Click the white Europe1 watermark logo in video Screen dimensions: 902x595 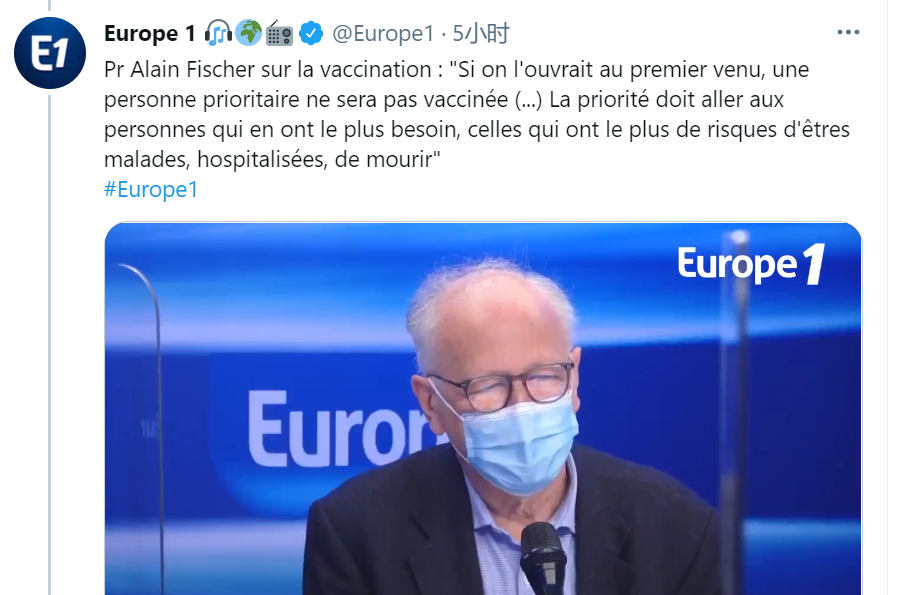click(751, 264)
